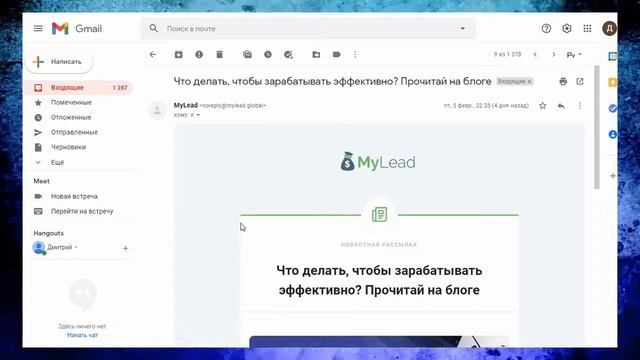The height and width of the screenshot is (360, 640).
Task: Report this email as spam
Action: tap(199, 54)
